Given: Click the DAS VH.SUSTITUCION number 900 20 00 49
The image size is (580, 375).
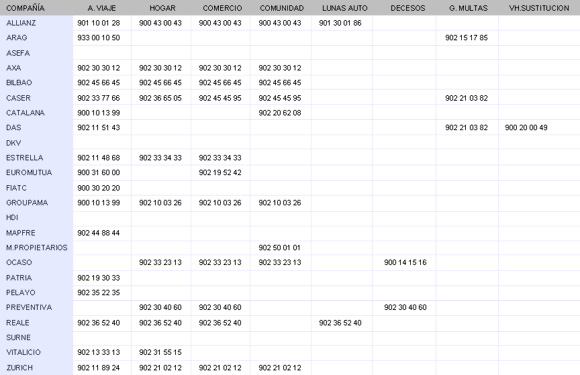Looking at the screenshot, I should tap(526, 128).
